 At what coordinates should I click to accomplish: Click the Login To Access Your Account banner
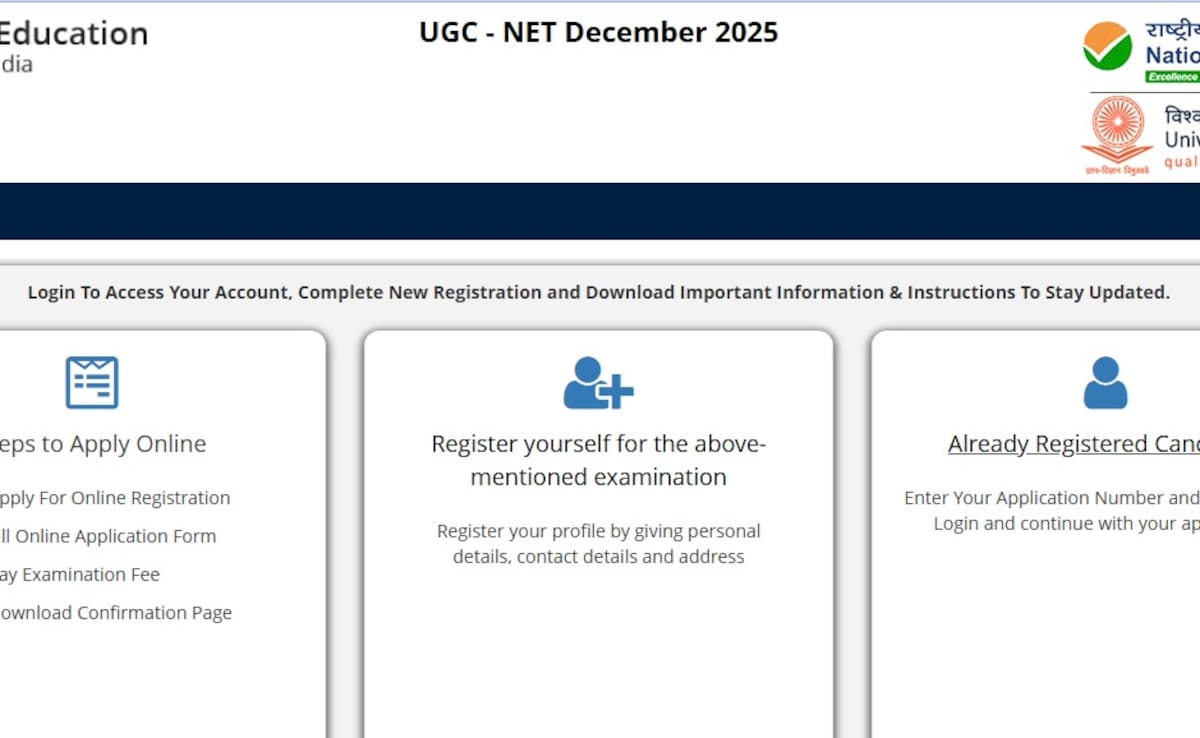[x=598, y=292]
